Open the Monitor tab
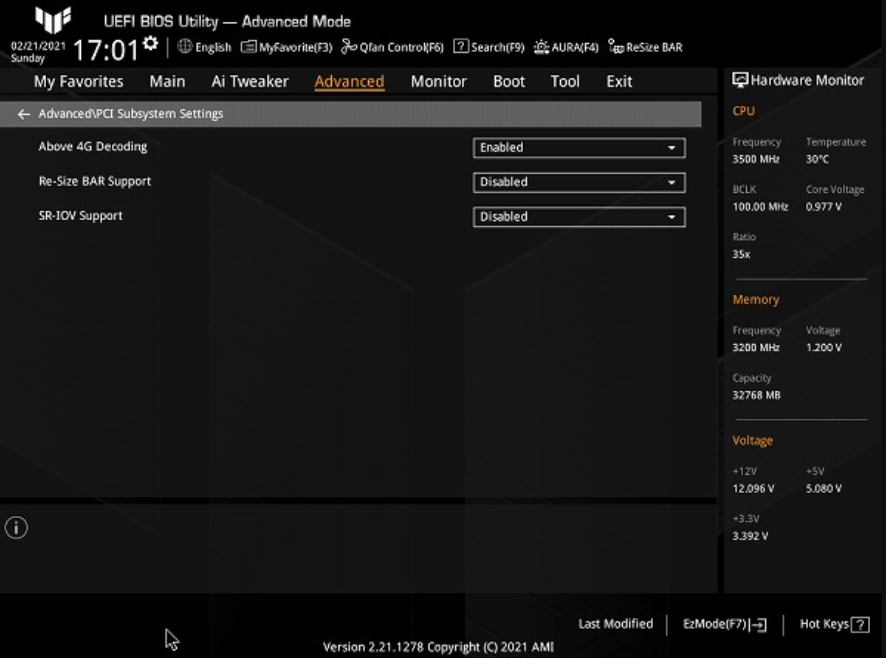 (438, 82)
